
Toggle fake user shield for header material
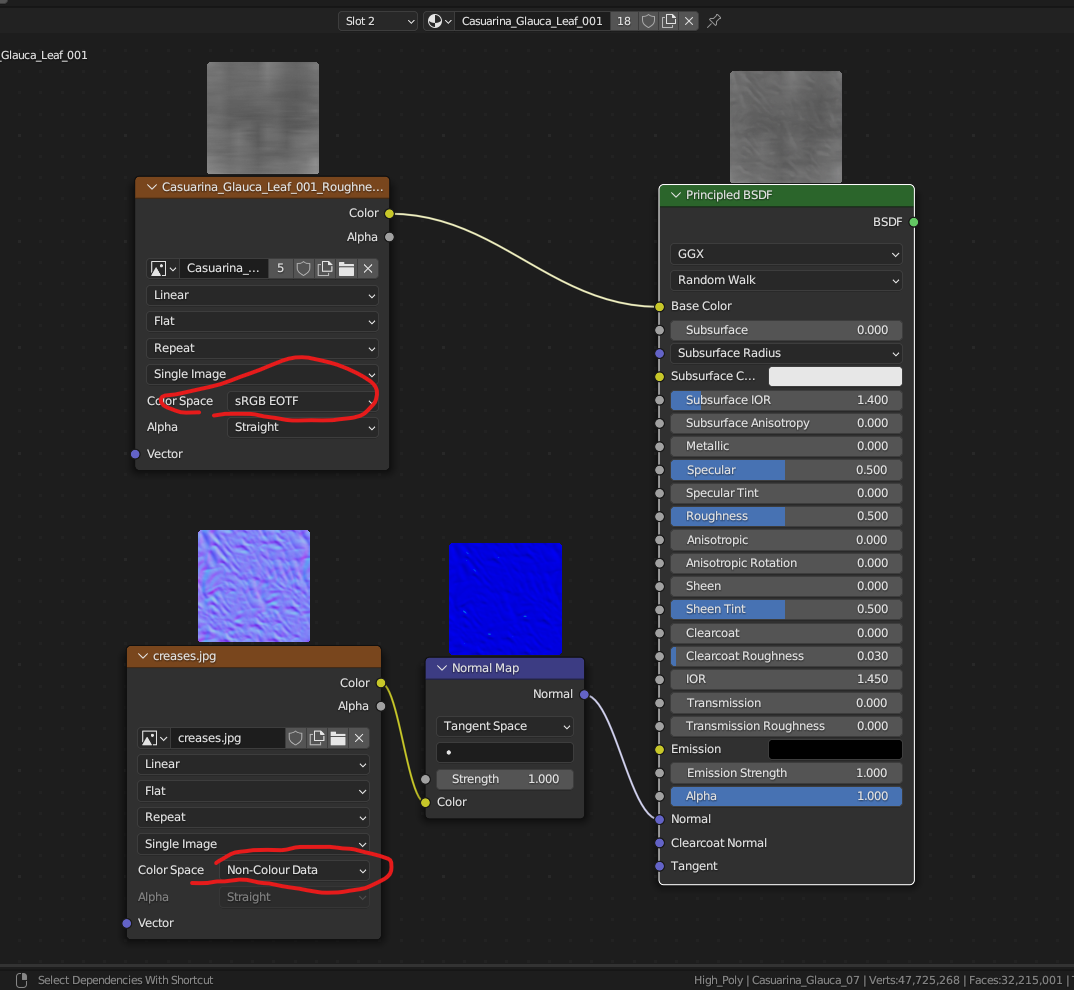648,21
